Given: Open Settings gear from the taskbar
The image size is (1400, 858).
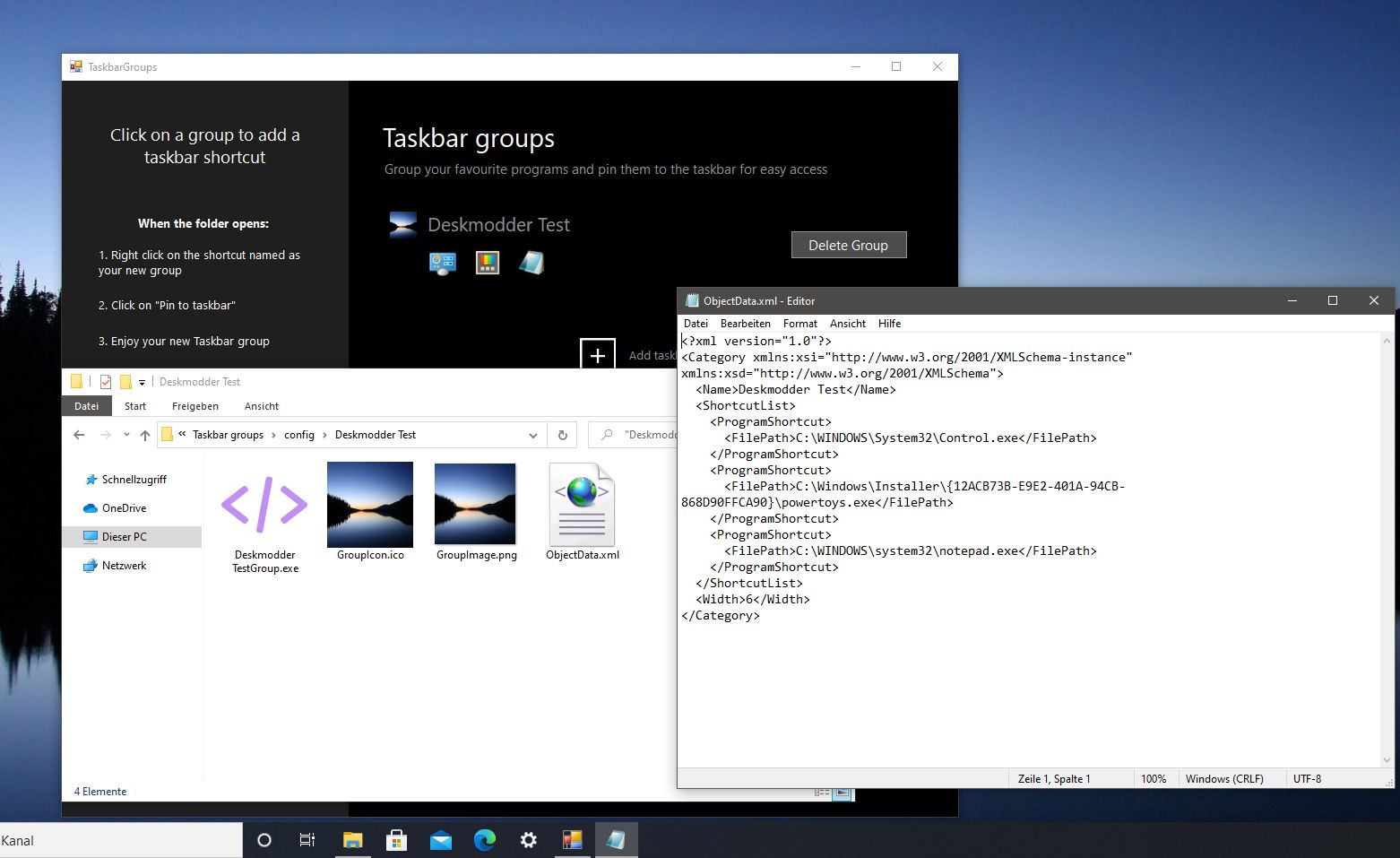Looking at the screenshot, I should pos(529,840).
